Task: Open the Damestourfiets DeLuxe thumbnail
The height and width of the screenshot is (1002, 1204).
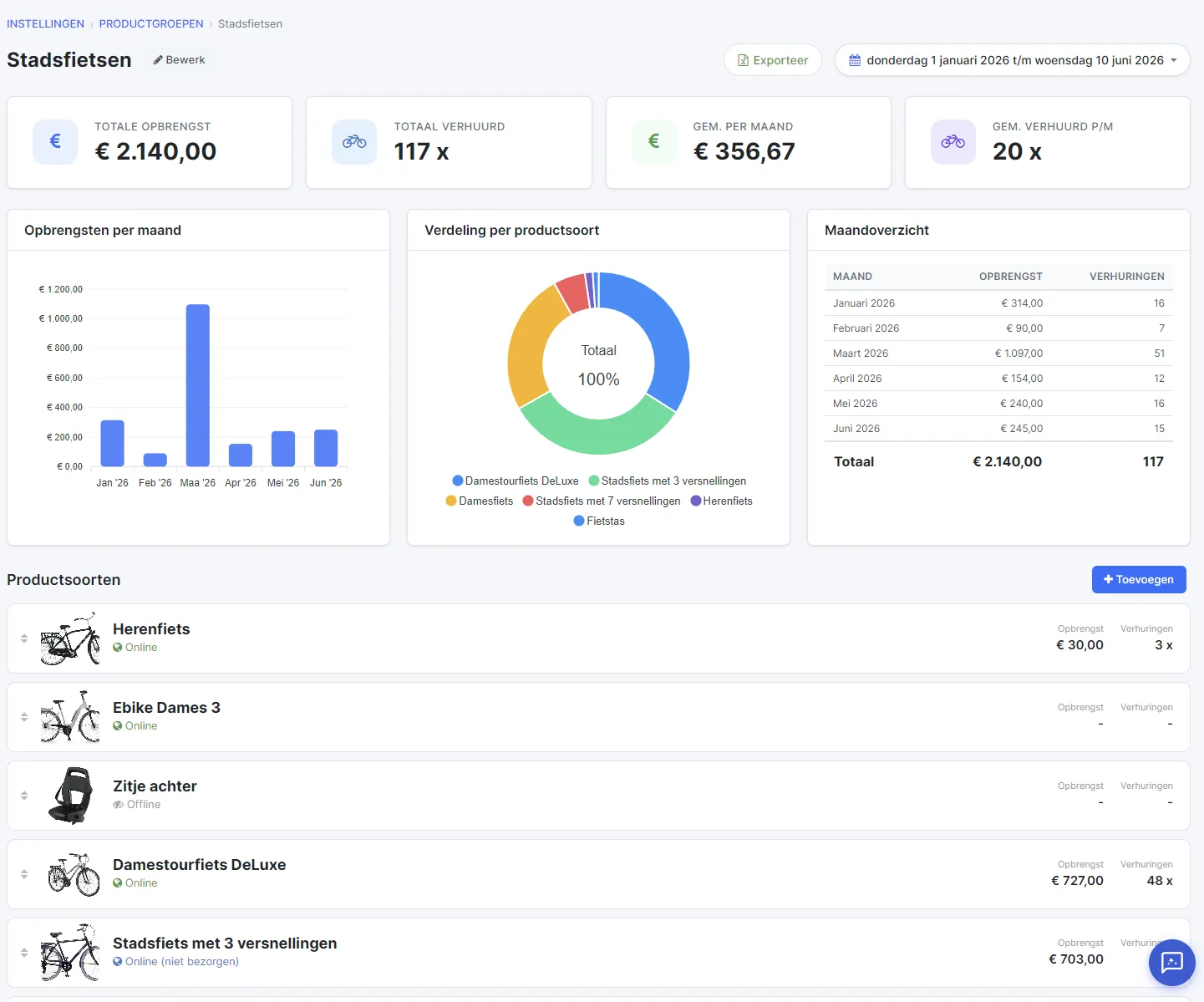Action: coord(74,874)
